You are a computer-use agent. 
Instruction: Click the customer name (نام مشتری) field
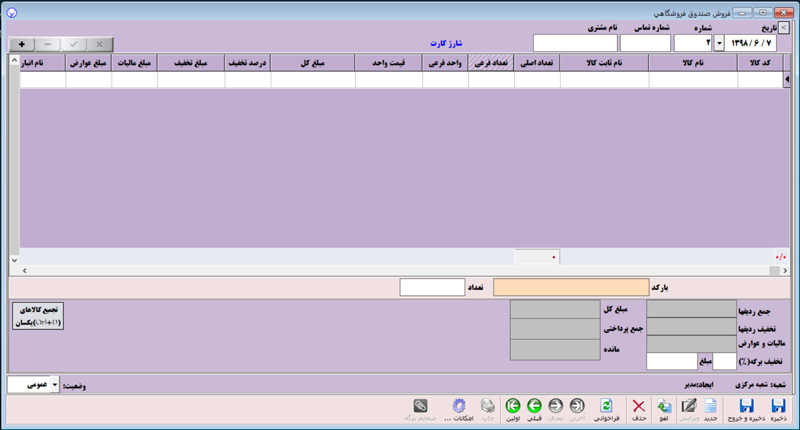pyautogui.click(x=575, y=43)
